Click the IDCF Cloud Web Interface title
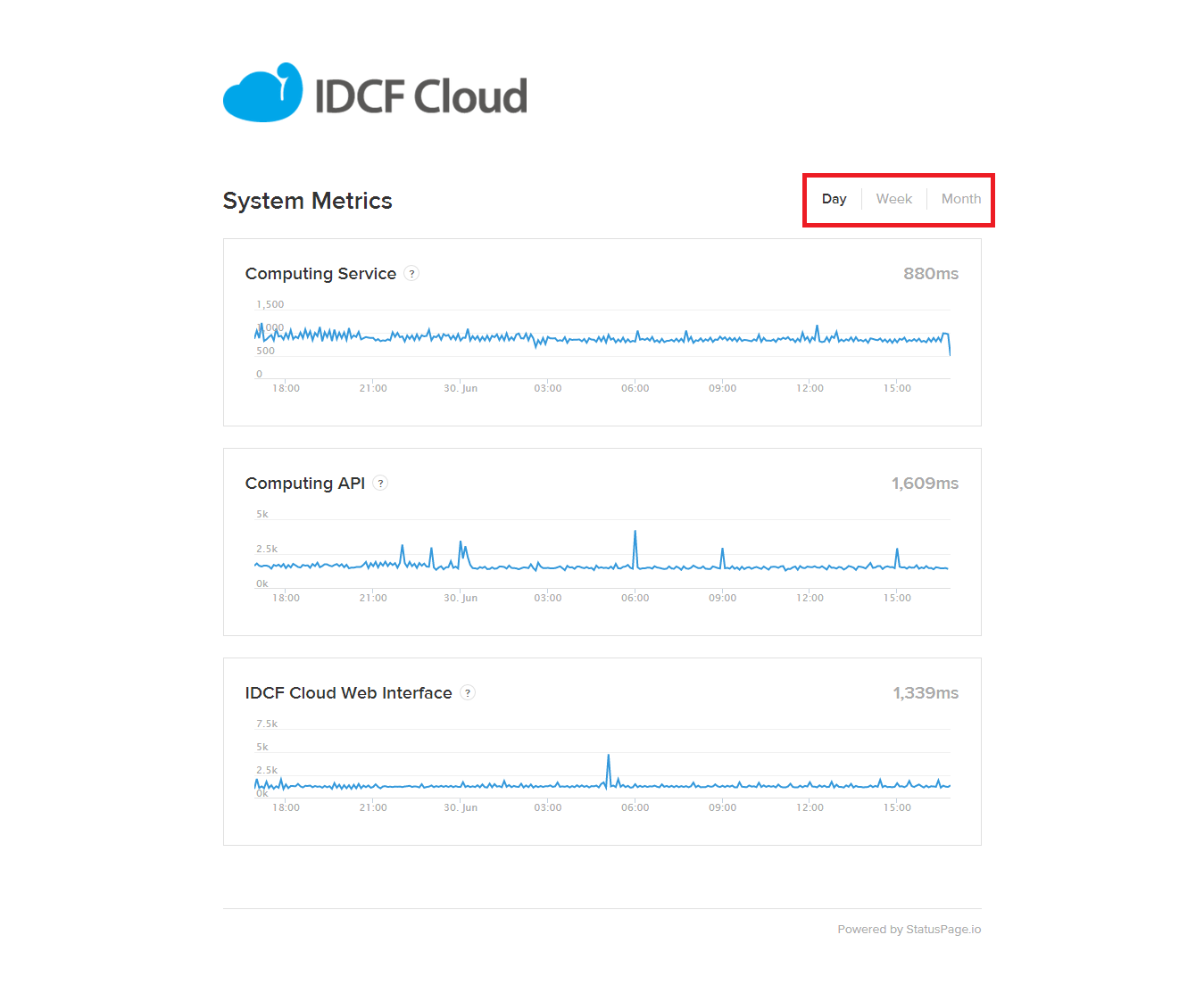This screenshot has width=1204, height=1001. 348,693
